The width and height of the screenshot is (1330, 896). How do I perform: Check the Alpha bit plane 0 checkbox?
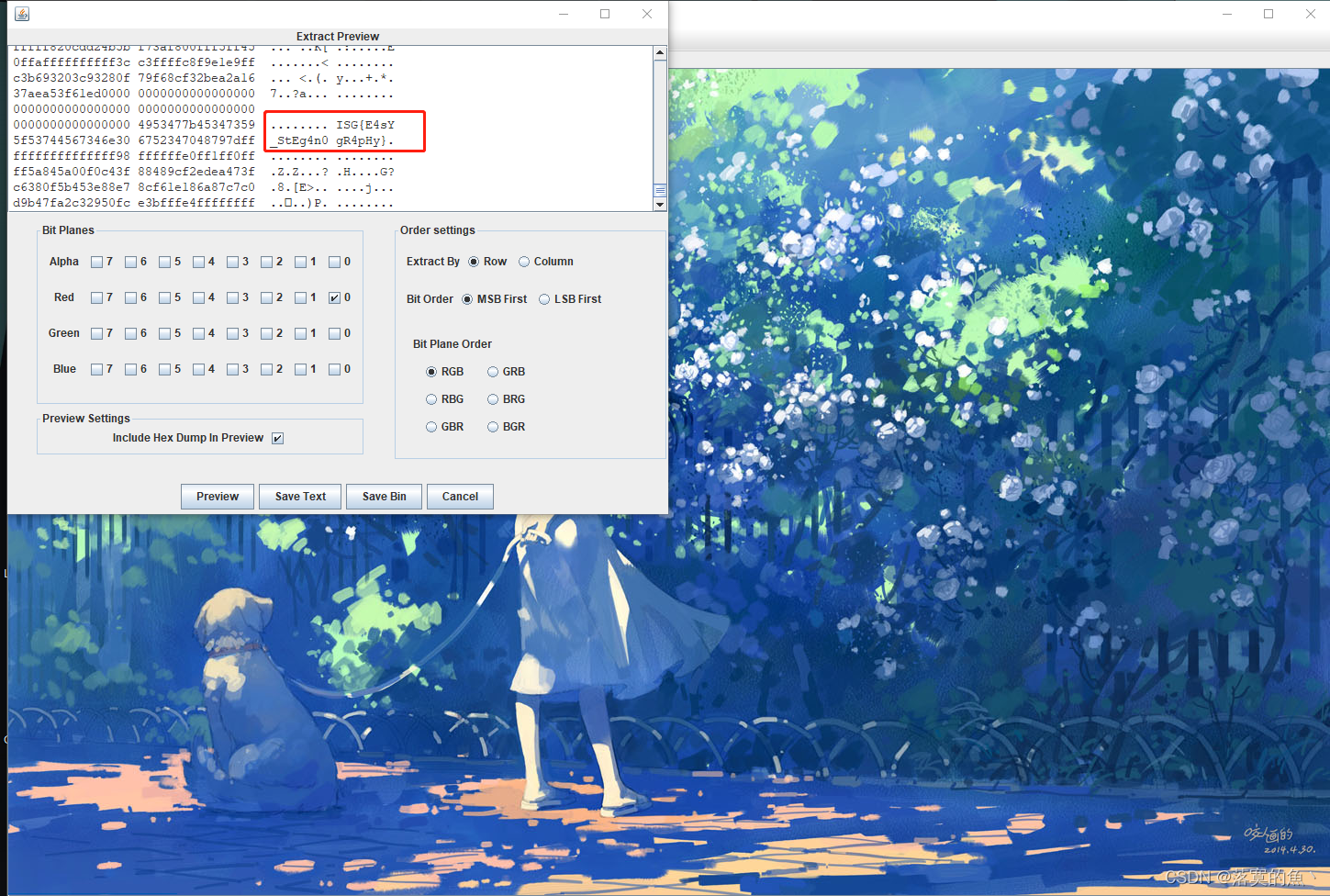(x=335, y=262)
